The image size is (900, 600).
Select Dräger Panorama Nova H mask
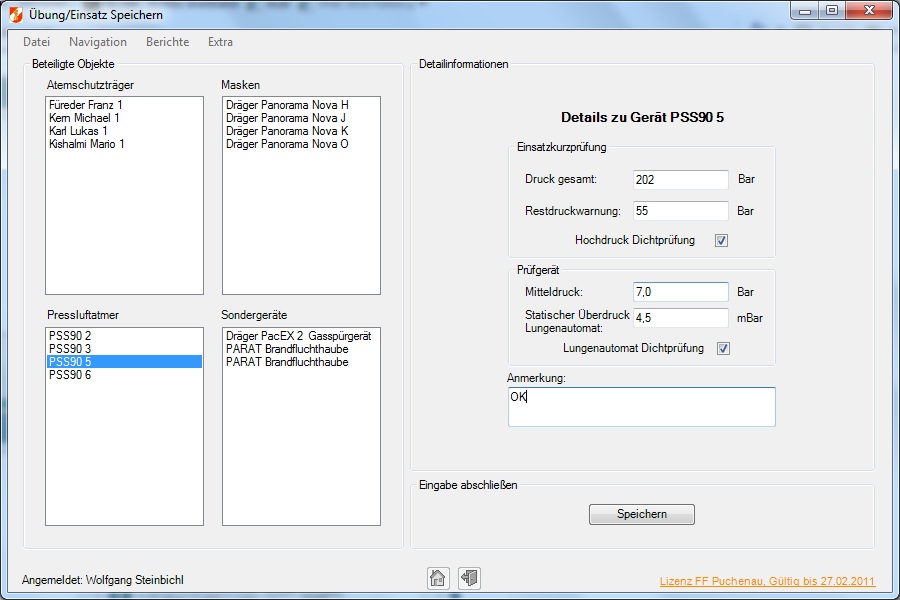click(301, 105)
